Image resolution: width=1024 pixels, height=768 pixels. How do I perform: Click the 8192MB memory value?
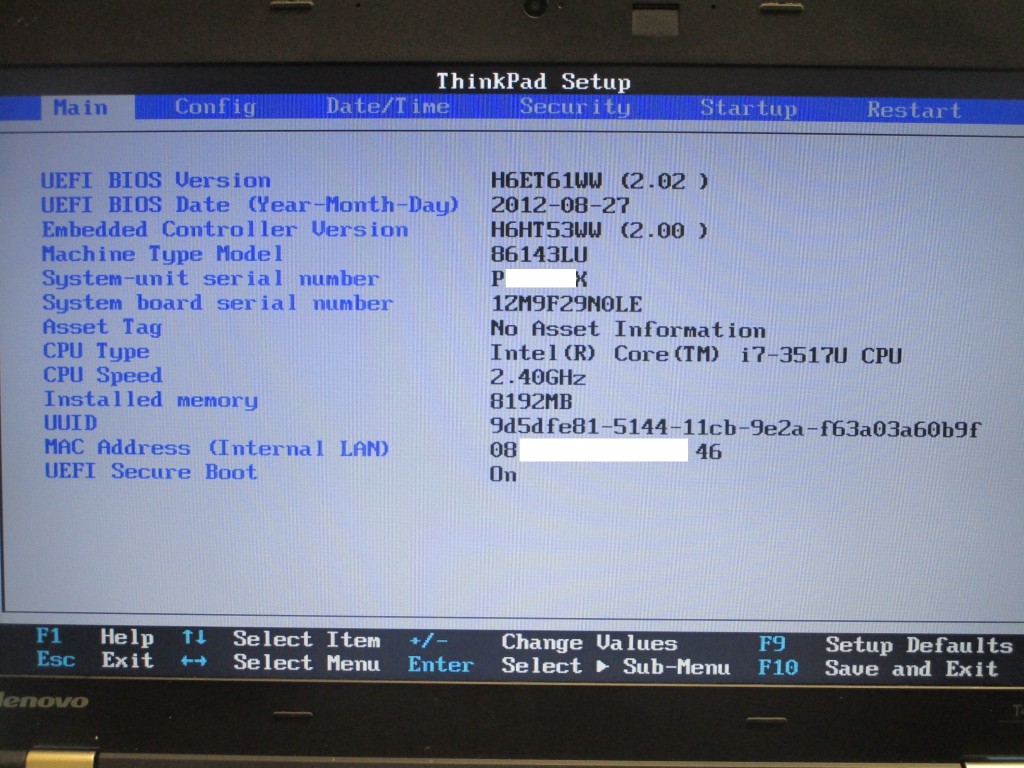coord(532,402)
